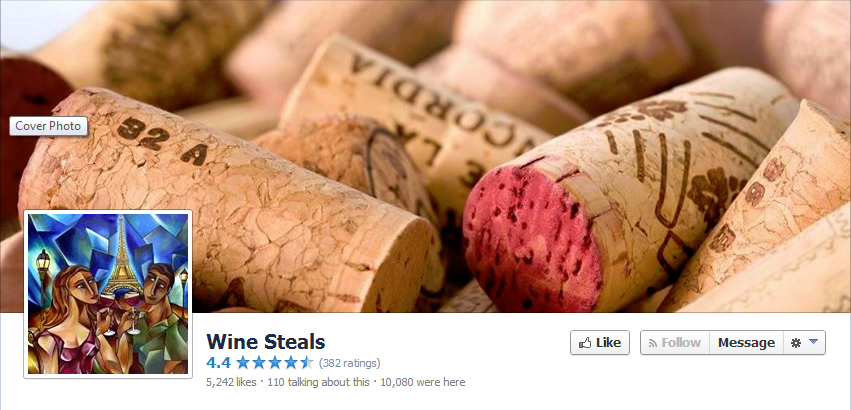This screenshot has height=410, width=851.
Task: Expand the dropdown arrow next to gear
Action: click(x=813, y=342)
